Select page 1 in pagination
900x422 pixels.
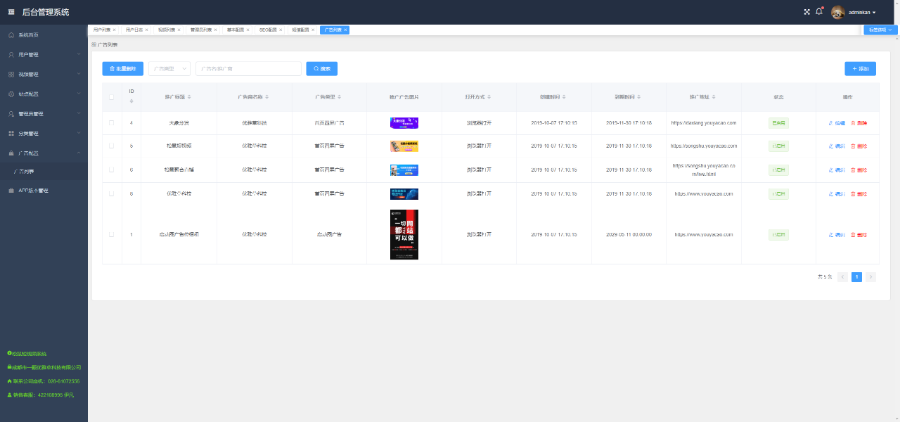click(x=856, y=277)
